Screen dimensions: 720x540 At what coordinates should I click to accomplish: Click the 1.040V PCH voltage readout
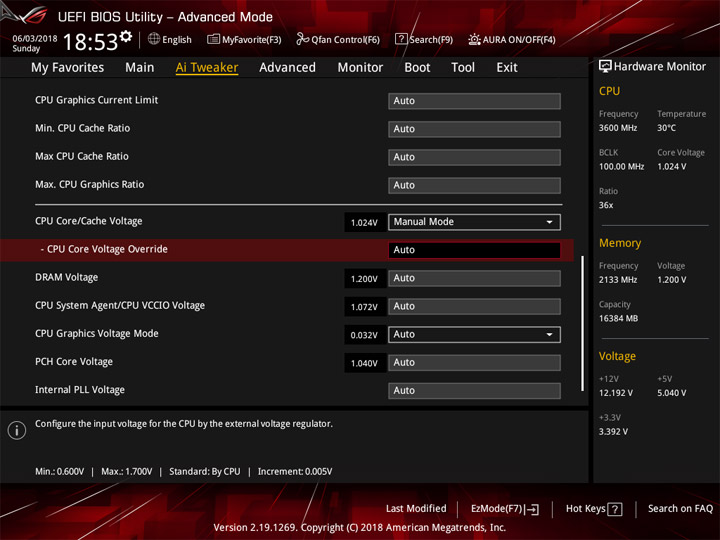[x=364, y=363]
